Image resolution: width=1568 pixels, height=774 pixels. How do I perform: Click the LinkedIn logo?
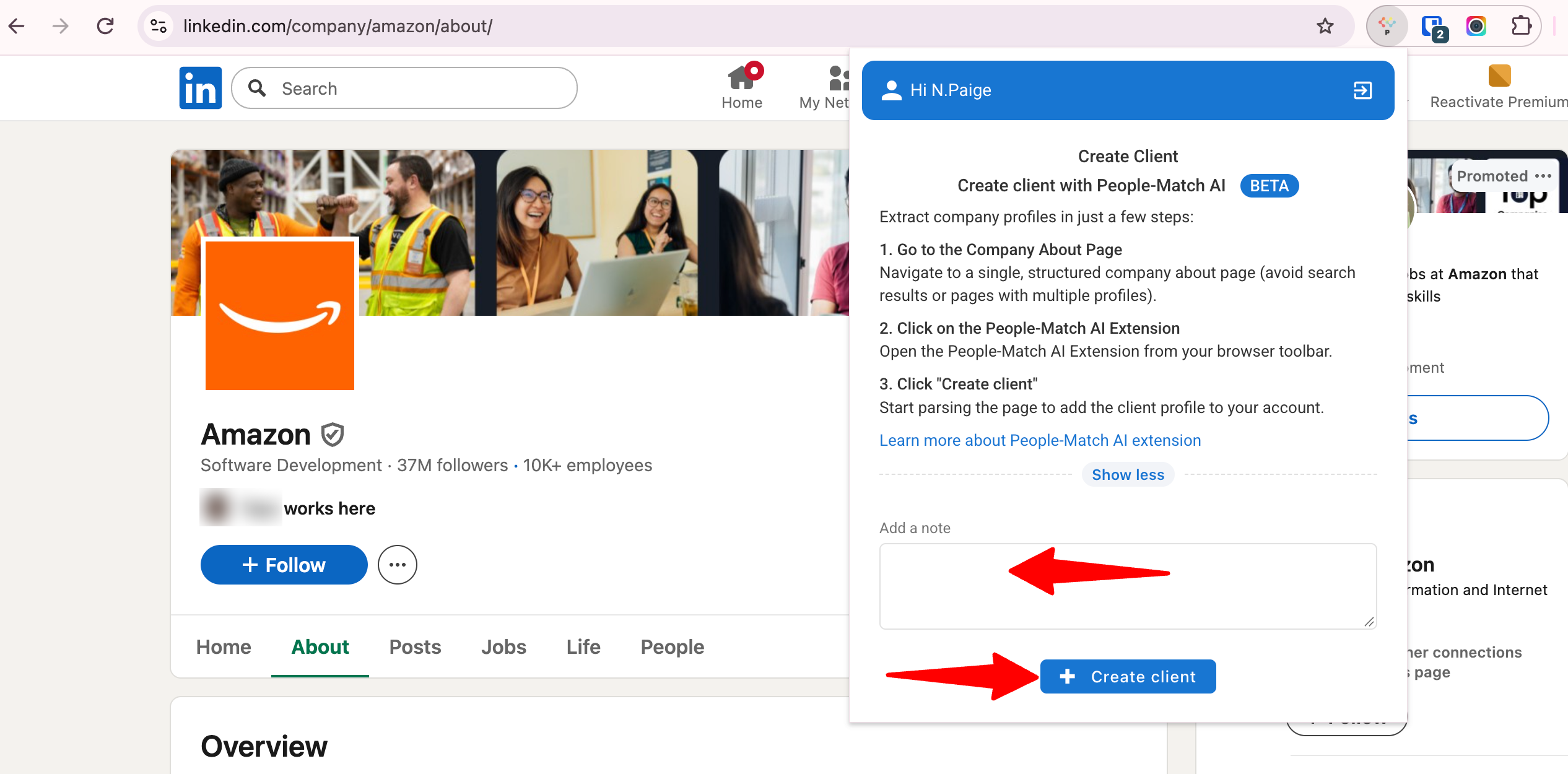201,88
